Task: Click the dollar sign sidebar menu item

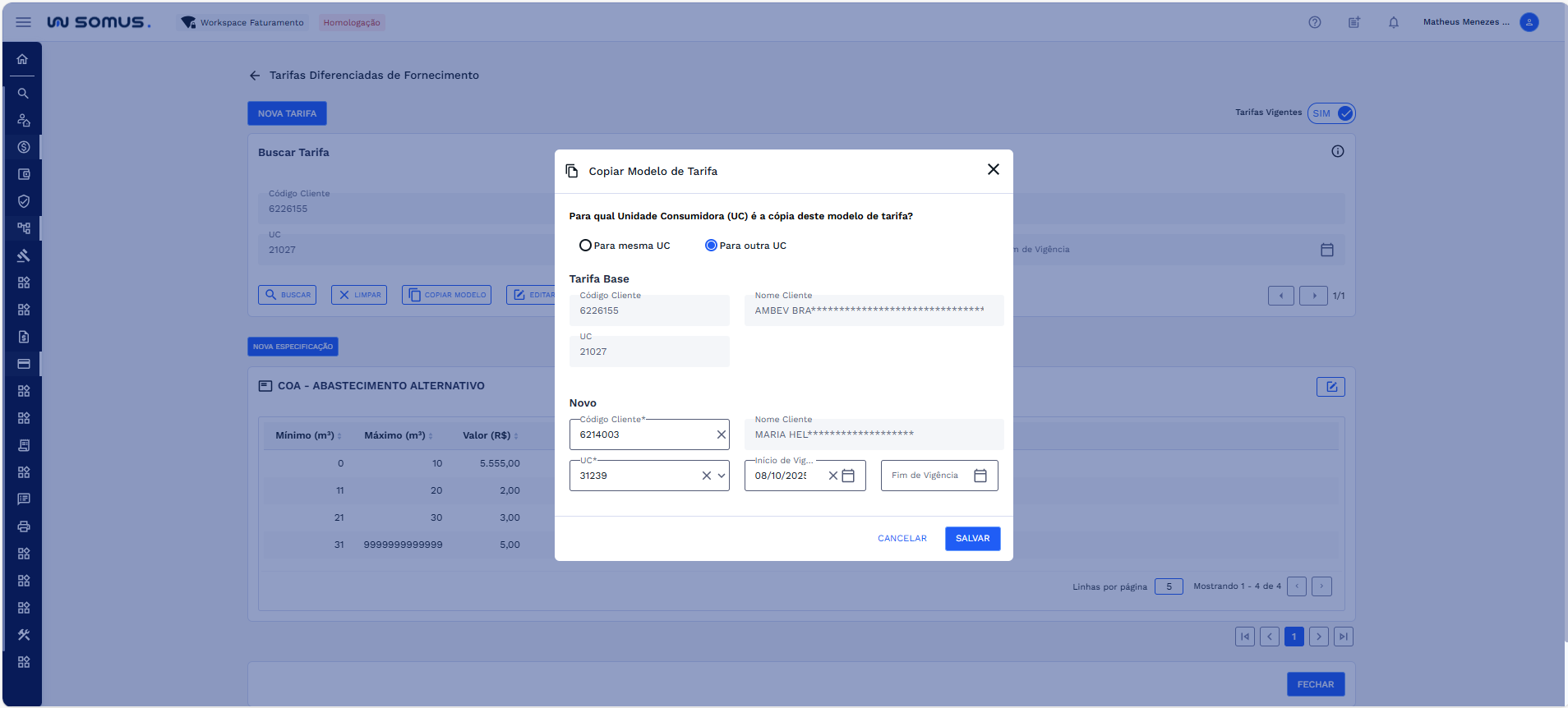Action: [23, 147]
